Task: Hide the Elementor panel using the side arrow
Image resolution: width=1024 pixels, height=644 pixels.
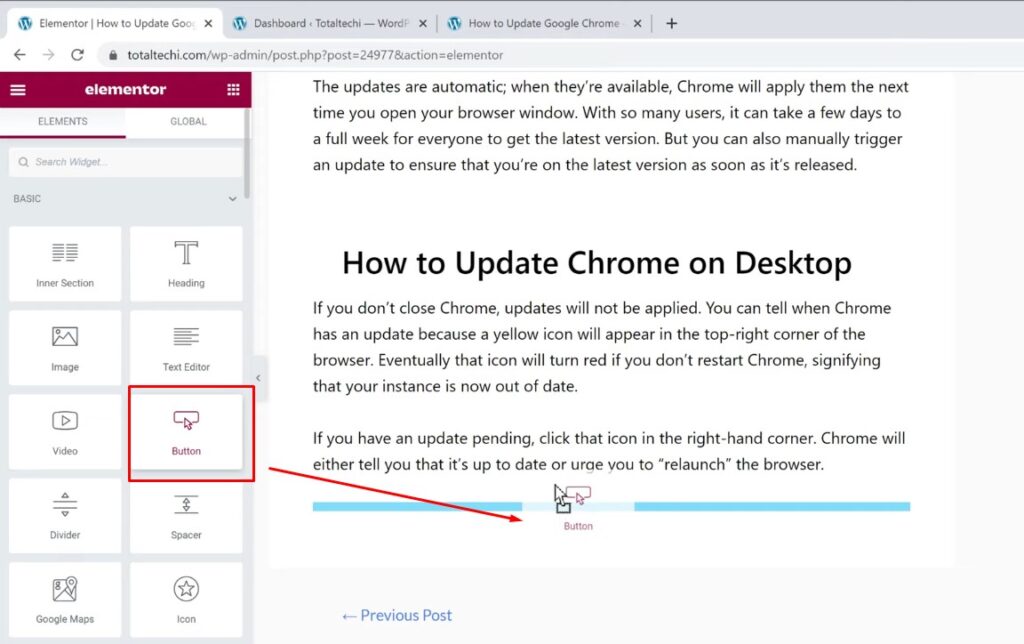Action: (x=259, y=378)
